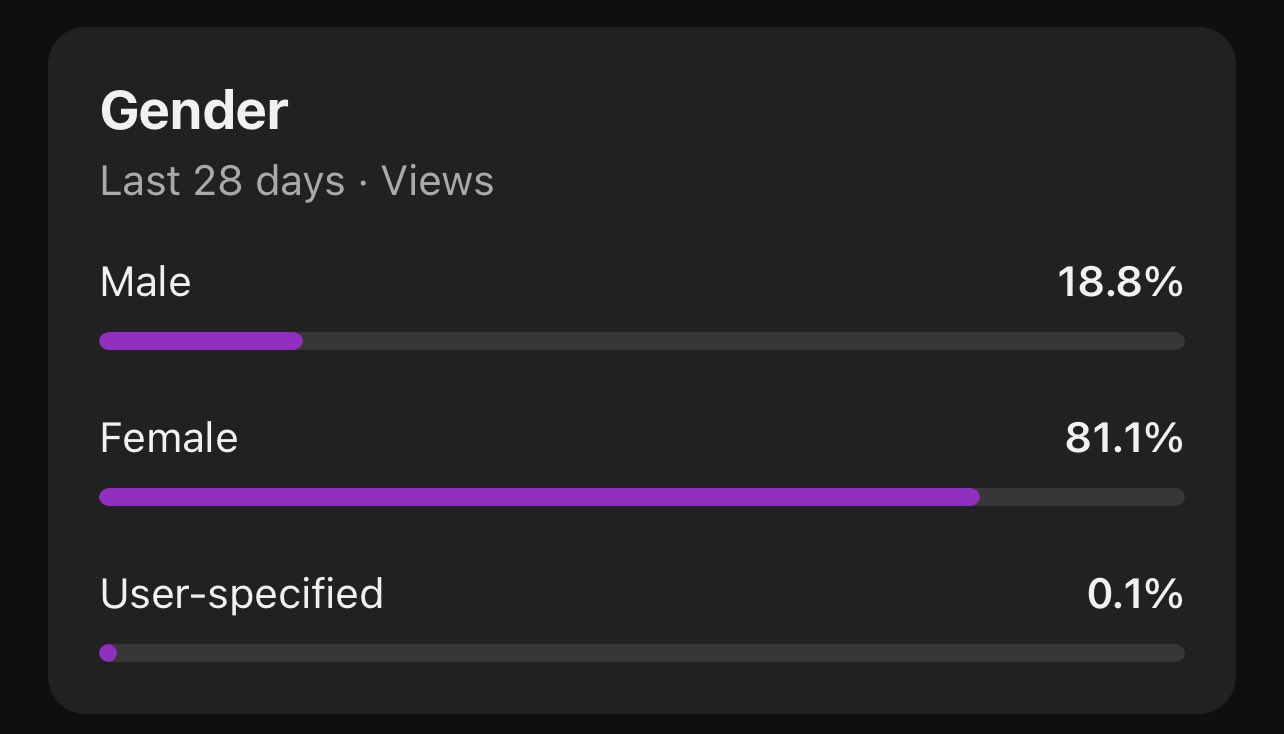This screenshot has height=734, width=1284.
Task: Click the dot separator before Views
Action: [363, 183]
